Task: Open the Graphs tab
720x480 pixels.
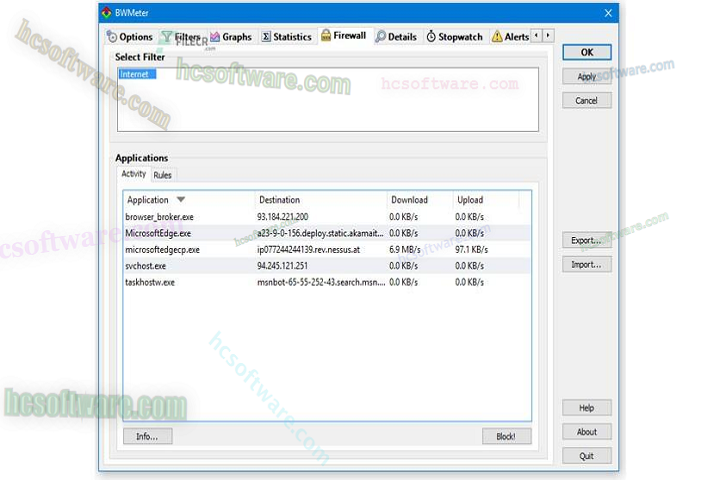Action: tap(231, 37)
